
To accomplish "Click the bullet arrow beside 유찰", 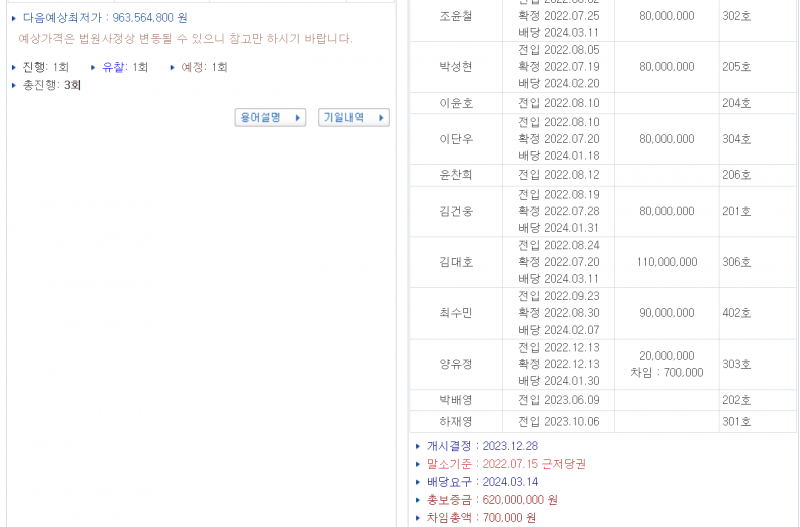I will click(93, 67).
